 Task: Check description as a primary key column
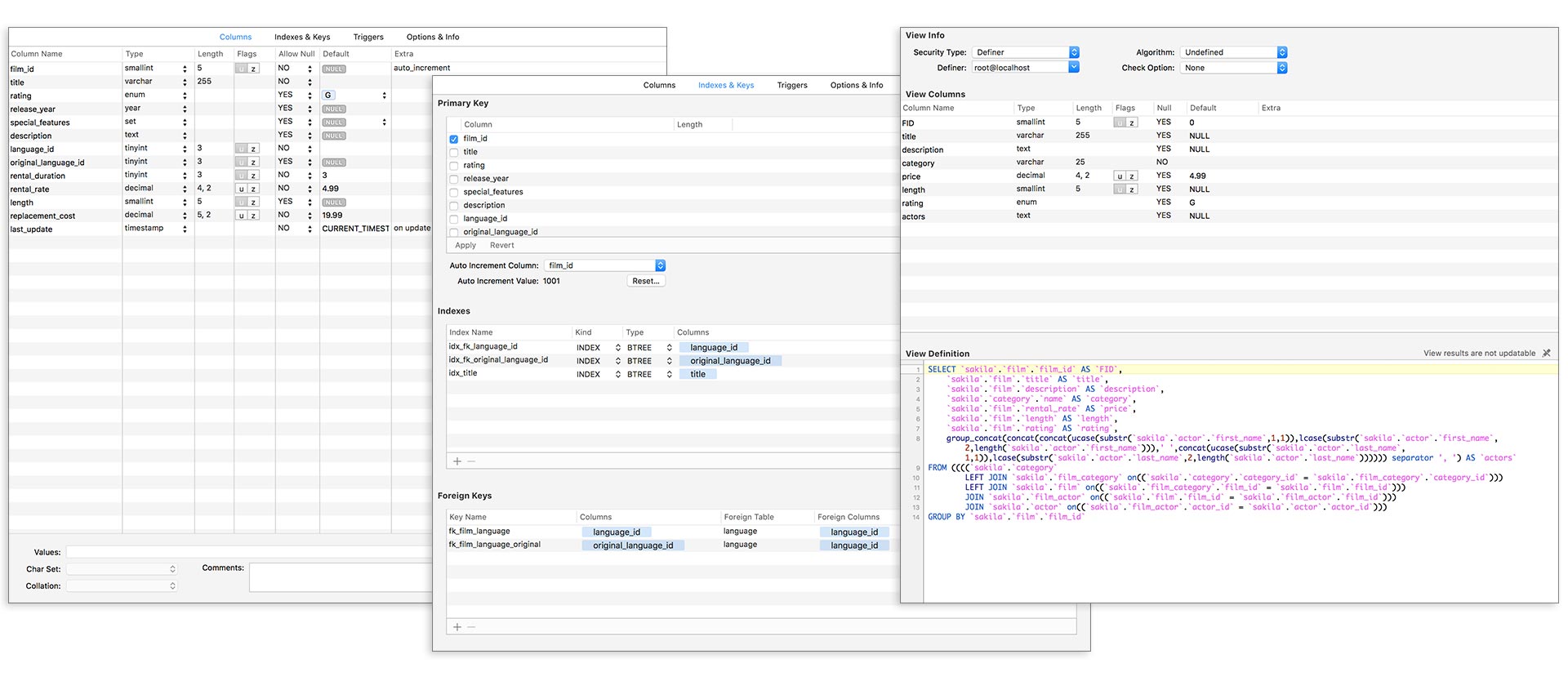click(454, 206)
